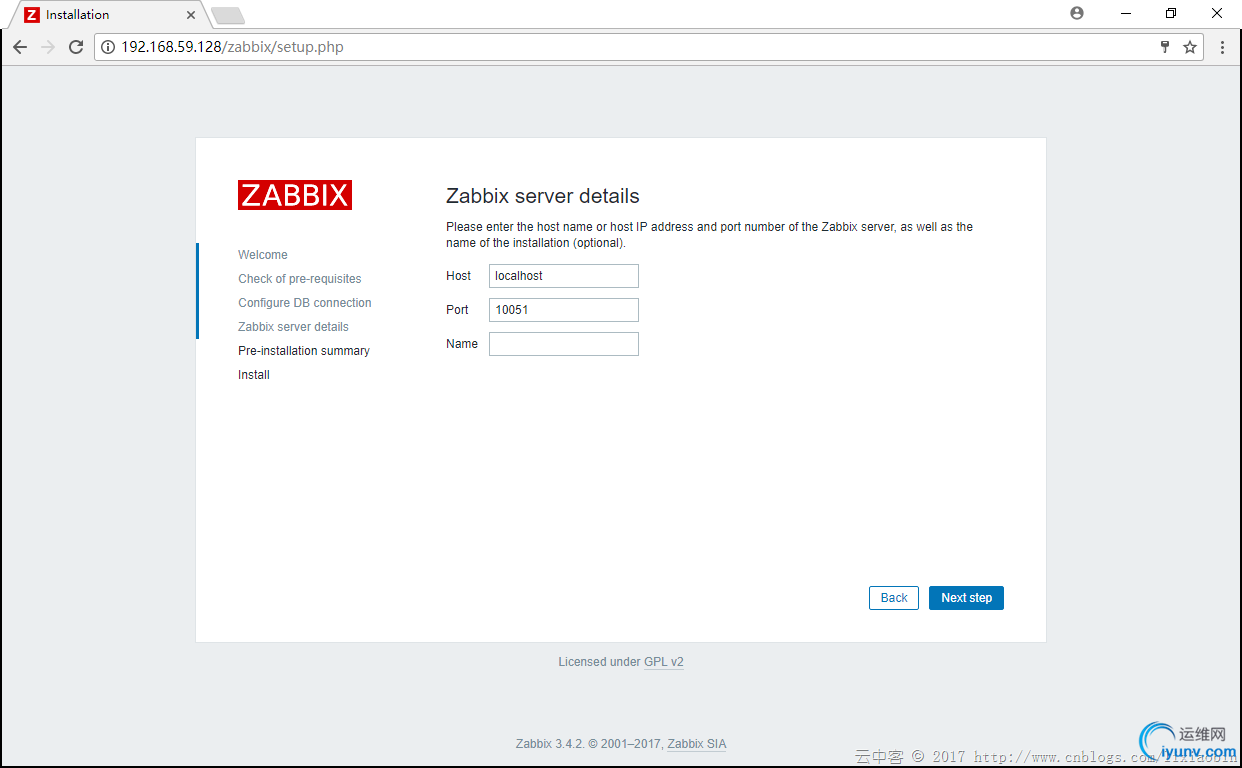The height and width of the screenshot is (768, 1242).
Task: Select Configure DB connection step
Action: [x=305, y=303]
